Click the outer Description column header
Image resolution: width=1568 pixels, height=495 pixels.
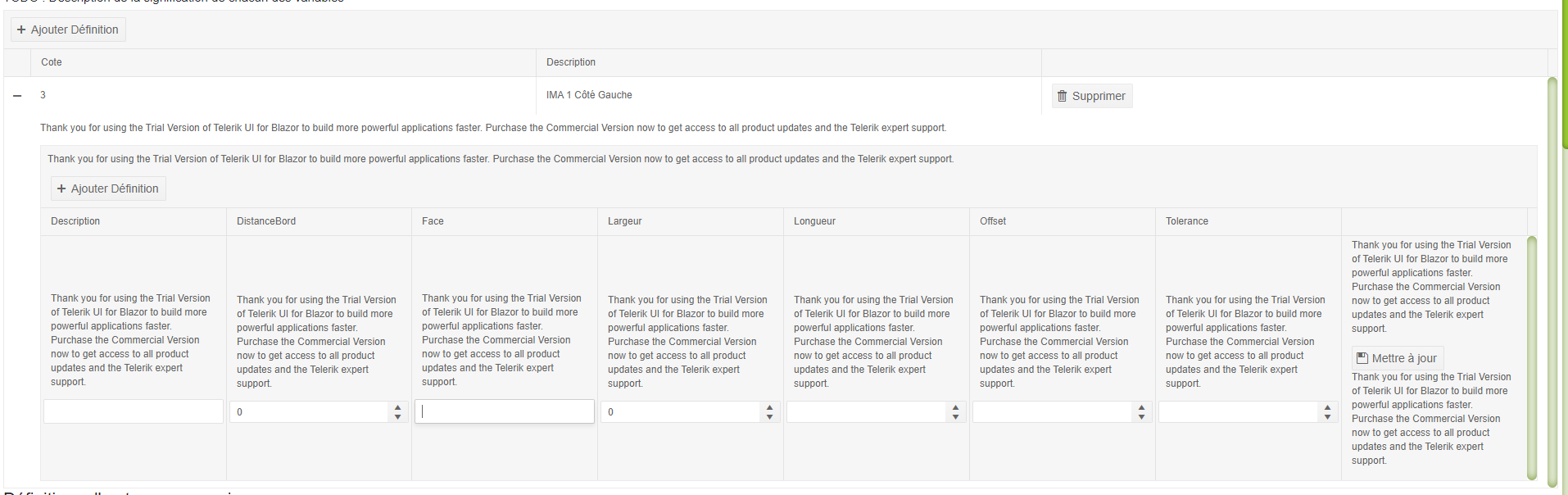coord(571,62)
